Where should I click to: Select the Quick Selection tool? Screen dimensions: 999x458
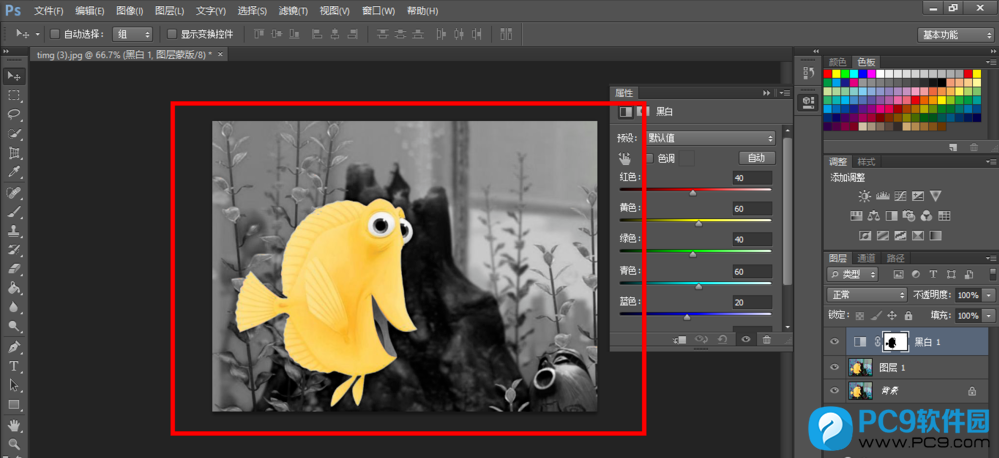tap(14, 134)
